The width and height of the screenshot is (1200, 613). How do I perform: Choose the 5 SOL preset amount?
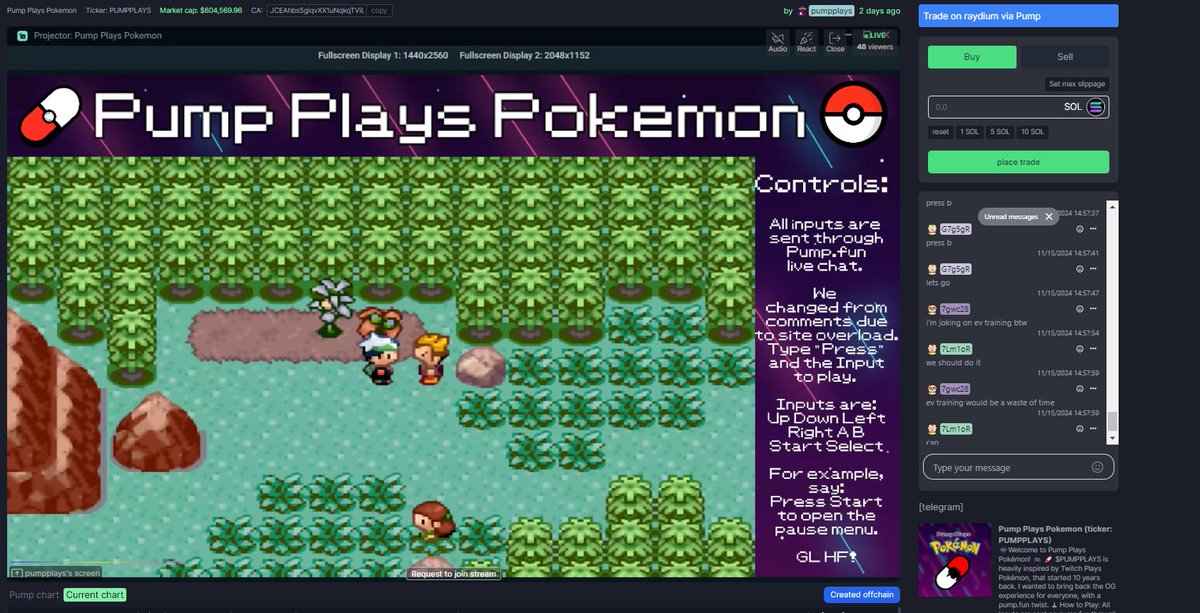pyautogui.click(x=1000, y=132)
